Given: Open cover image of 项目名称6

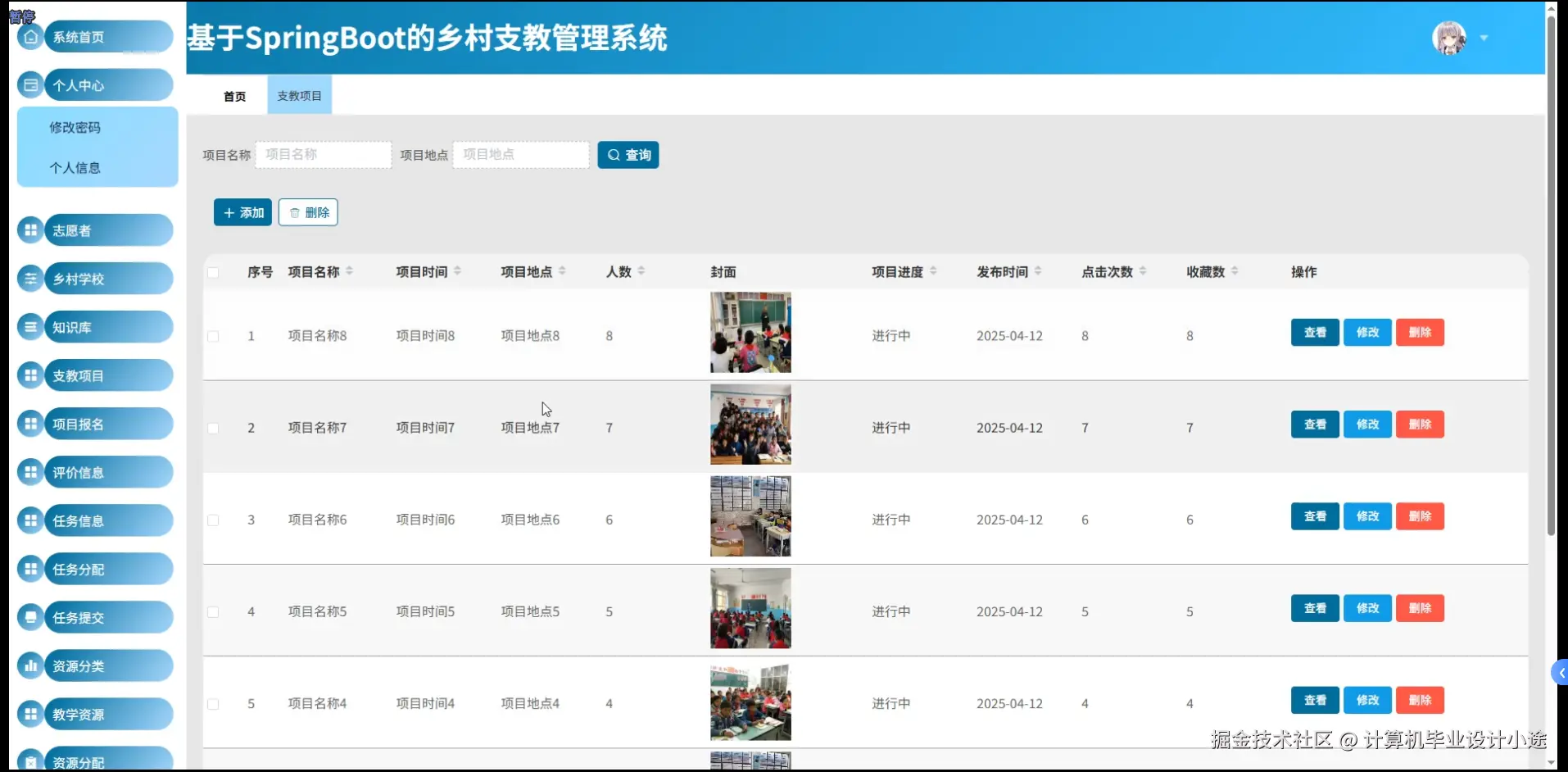Looking at the screenshot, I should coord(750,516).
